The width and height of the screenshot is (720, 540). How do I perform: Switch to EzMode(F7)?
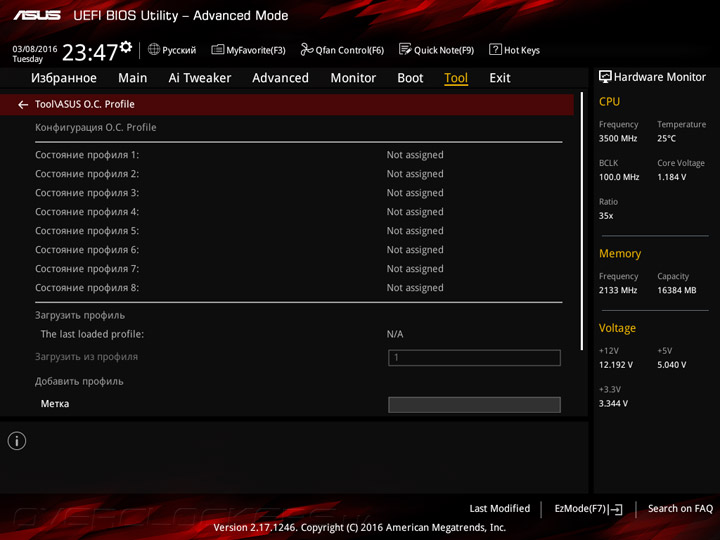coord(580,509)
